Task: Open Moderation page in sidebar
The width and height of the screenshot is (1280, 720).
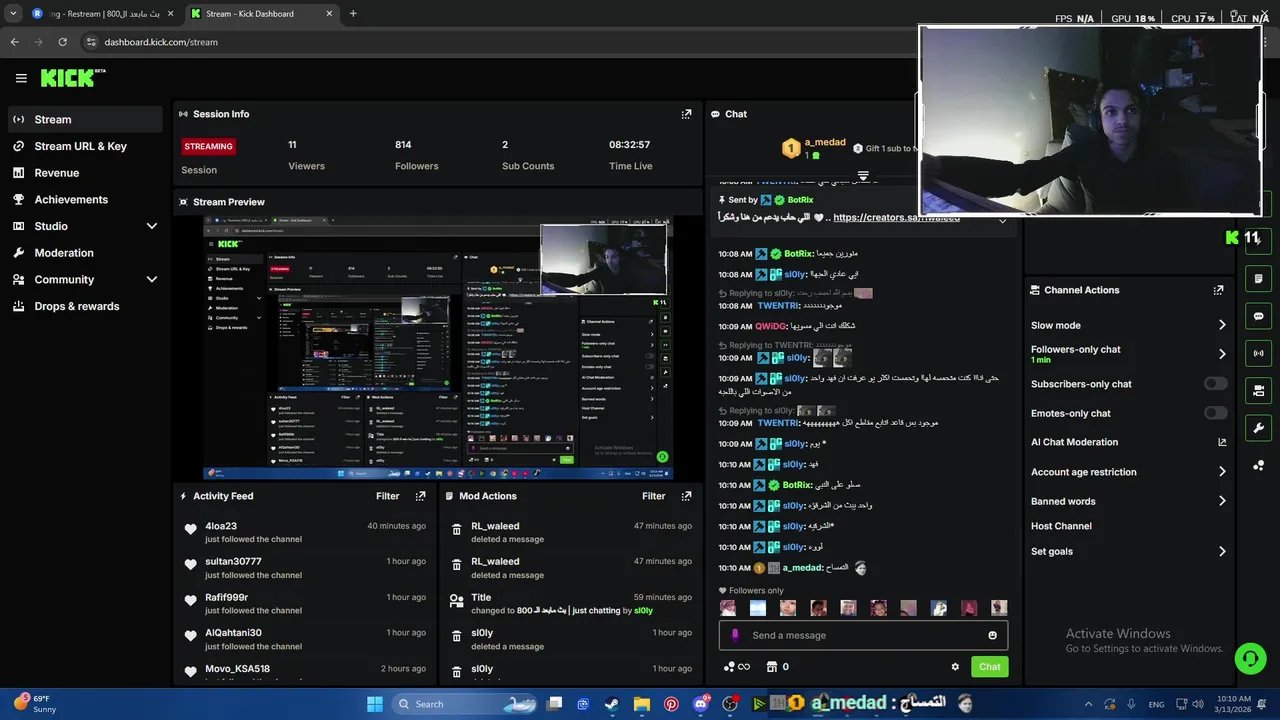Action: coord(85,253)
